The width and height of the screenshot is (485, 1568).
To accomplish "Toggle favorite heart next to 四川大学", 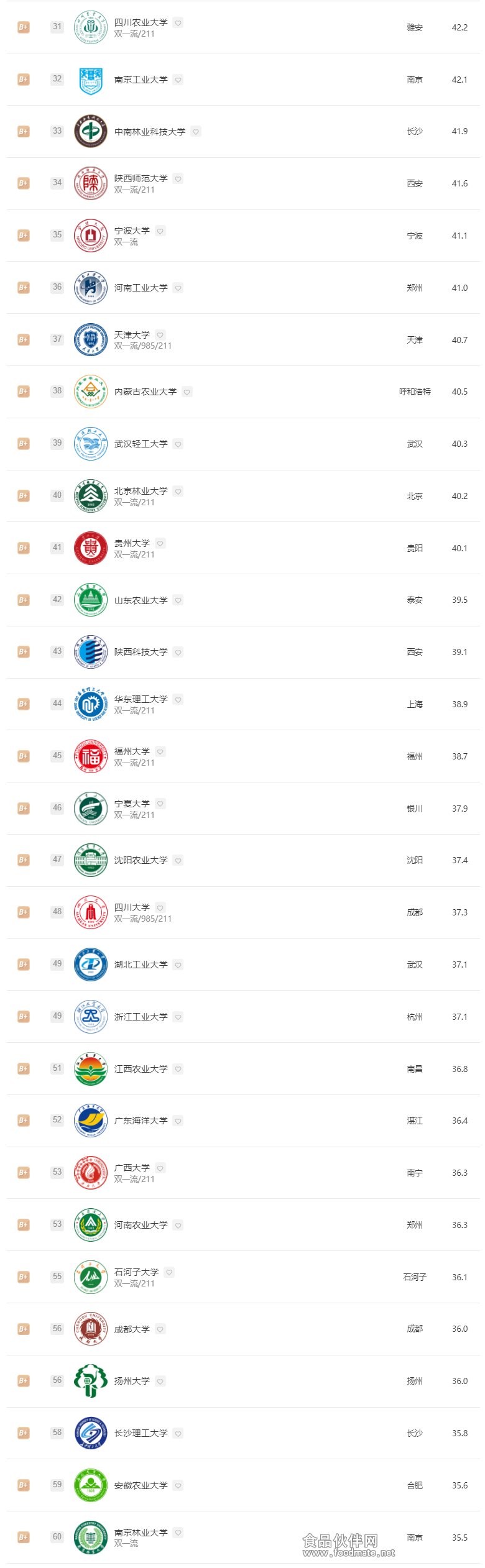I will coord(160,907).
